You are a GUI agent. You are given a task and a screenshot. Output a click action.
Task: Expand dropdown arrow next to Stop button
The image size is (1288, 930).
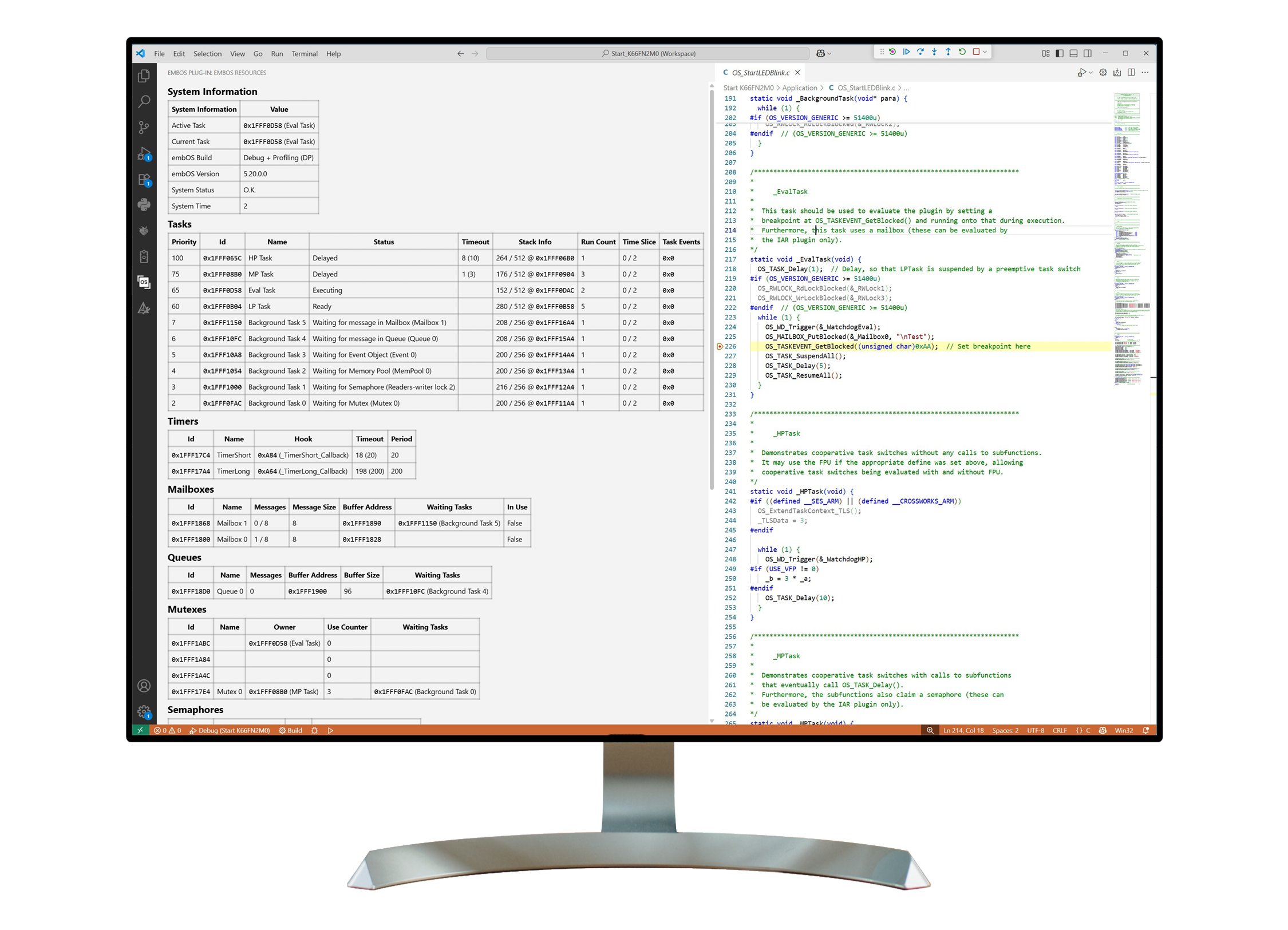pyautogui.click(x=985, y=52)
